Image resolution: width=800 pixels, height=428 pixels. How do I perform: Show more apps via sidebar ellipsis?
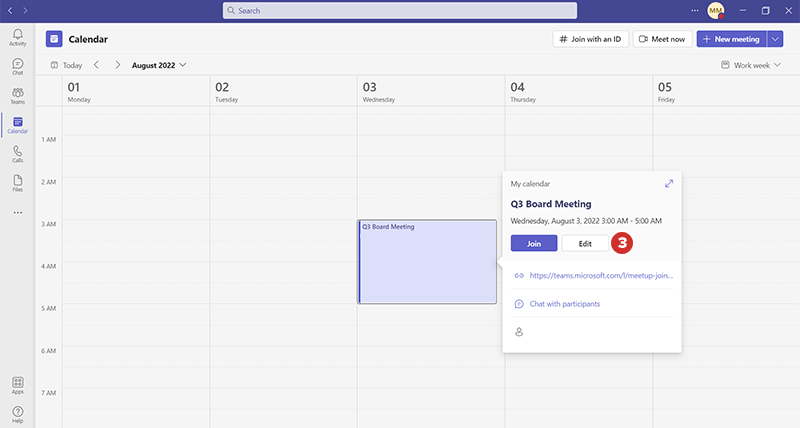click(18, 212)
